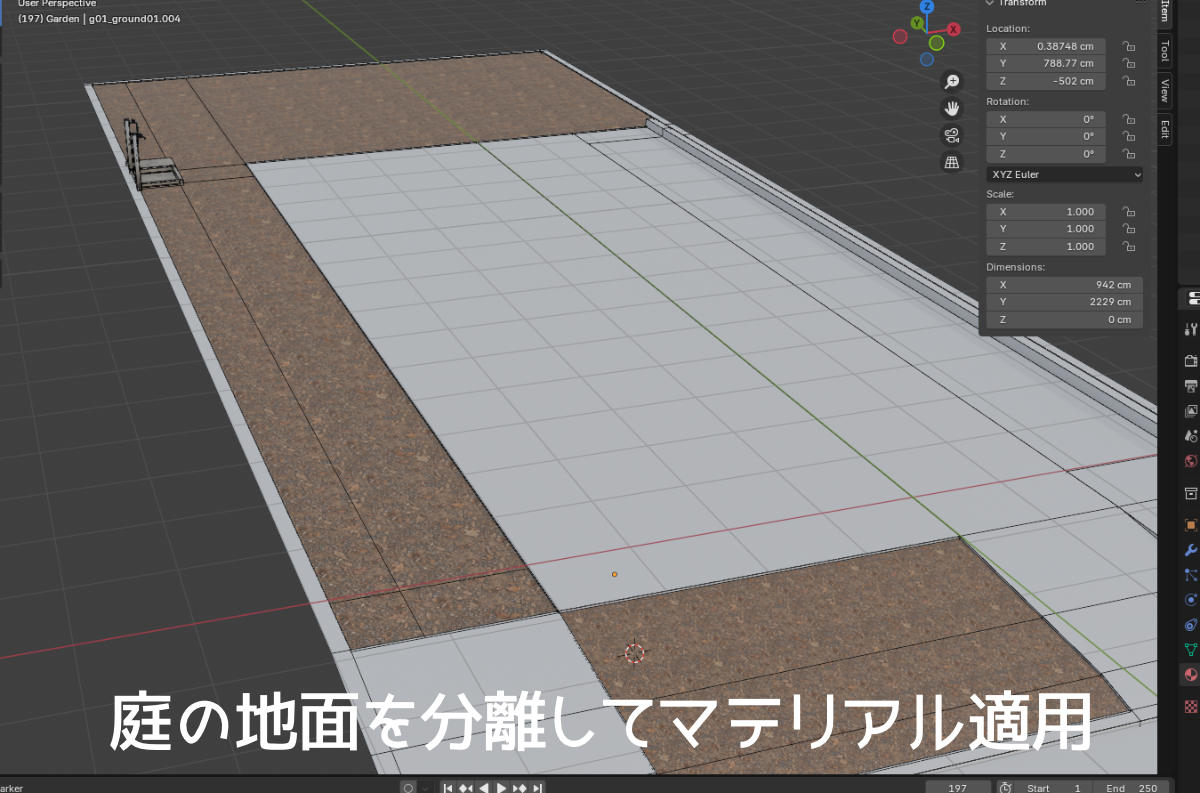
Task: Click the Location Y 788.77 cm field
Action: 1047,63
